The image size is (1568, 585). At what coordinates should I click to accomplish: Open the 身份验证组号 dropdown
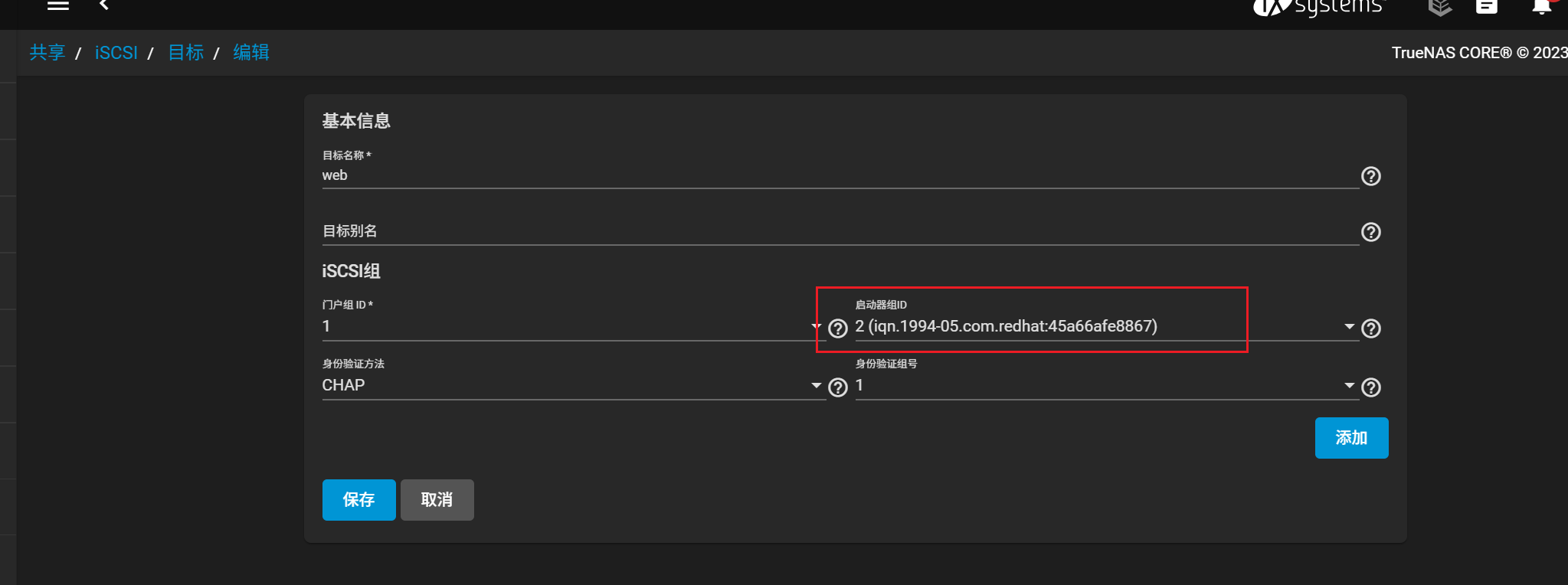click(1349, 386)
